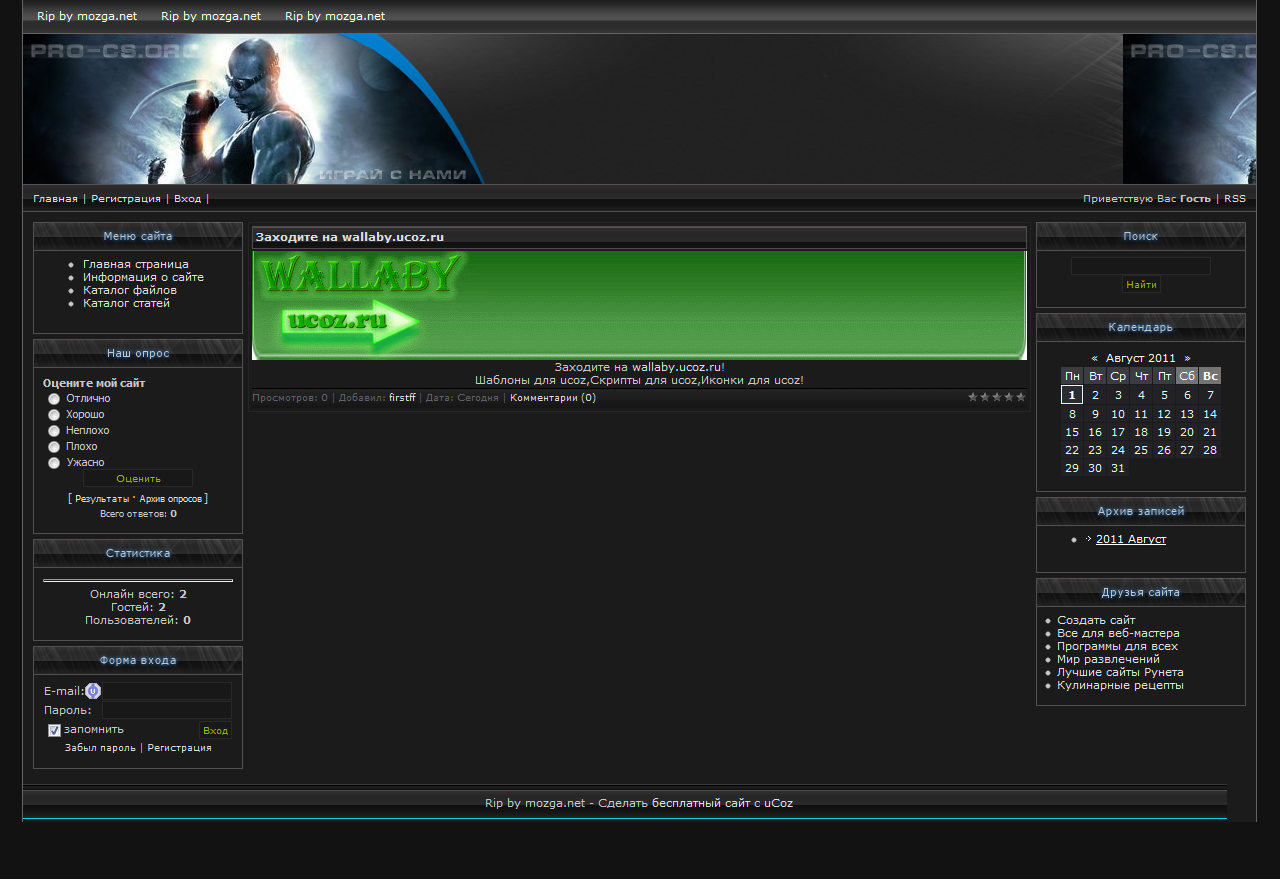Select the "Ужасно" poll option
This screenshot has height=879, width=1280.
click(x=54, y=463)
